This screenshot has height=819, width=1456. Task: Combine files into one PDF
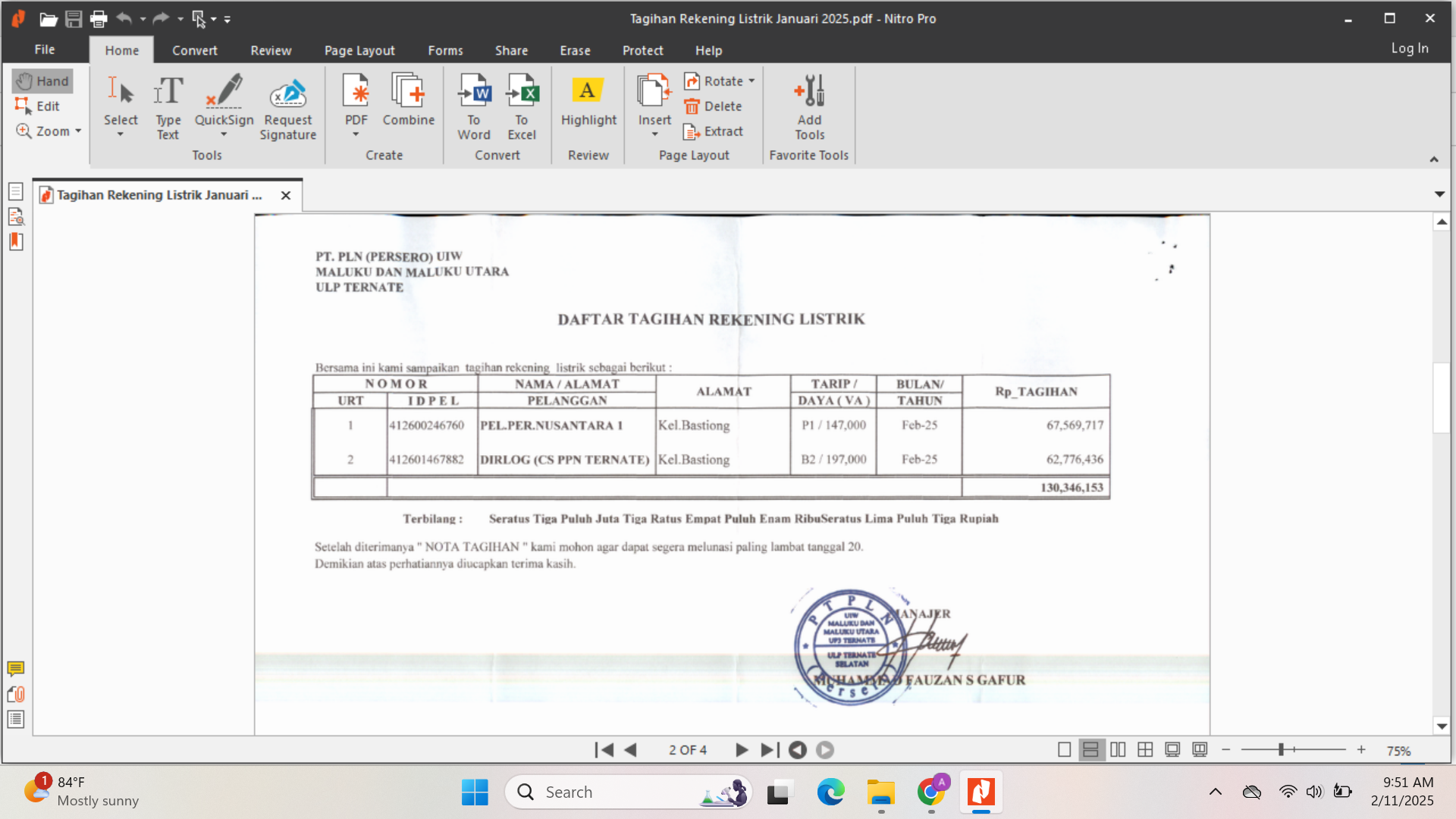[x=408, y=100]
